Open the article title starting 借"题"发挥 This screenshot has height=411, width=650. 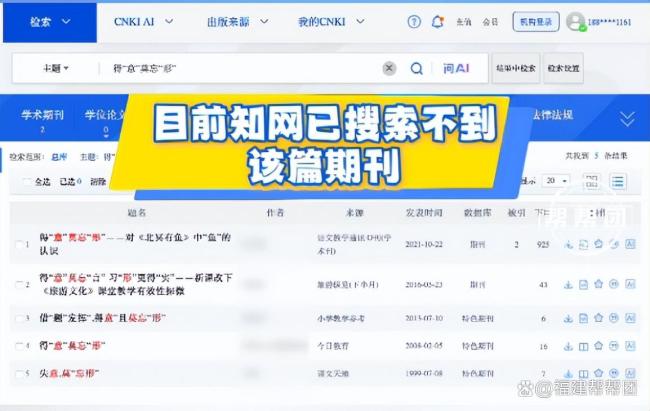(x=102, y=318)
